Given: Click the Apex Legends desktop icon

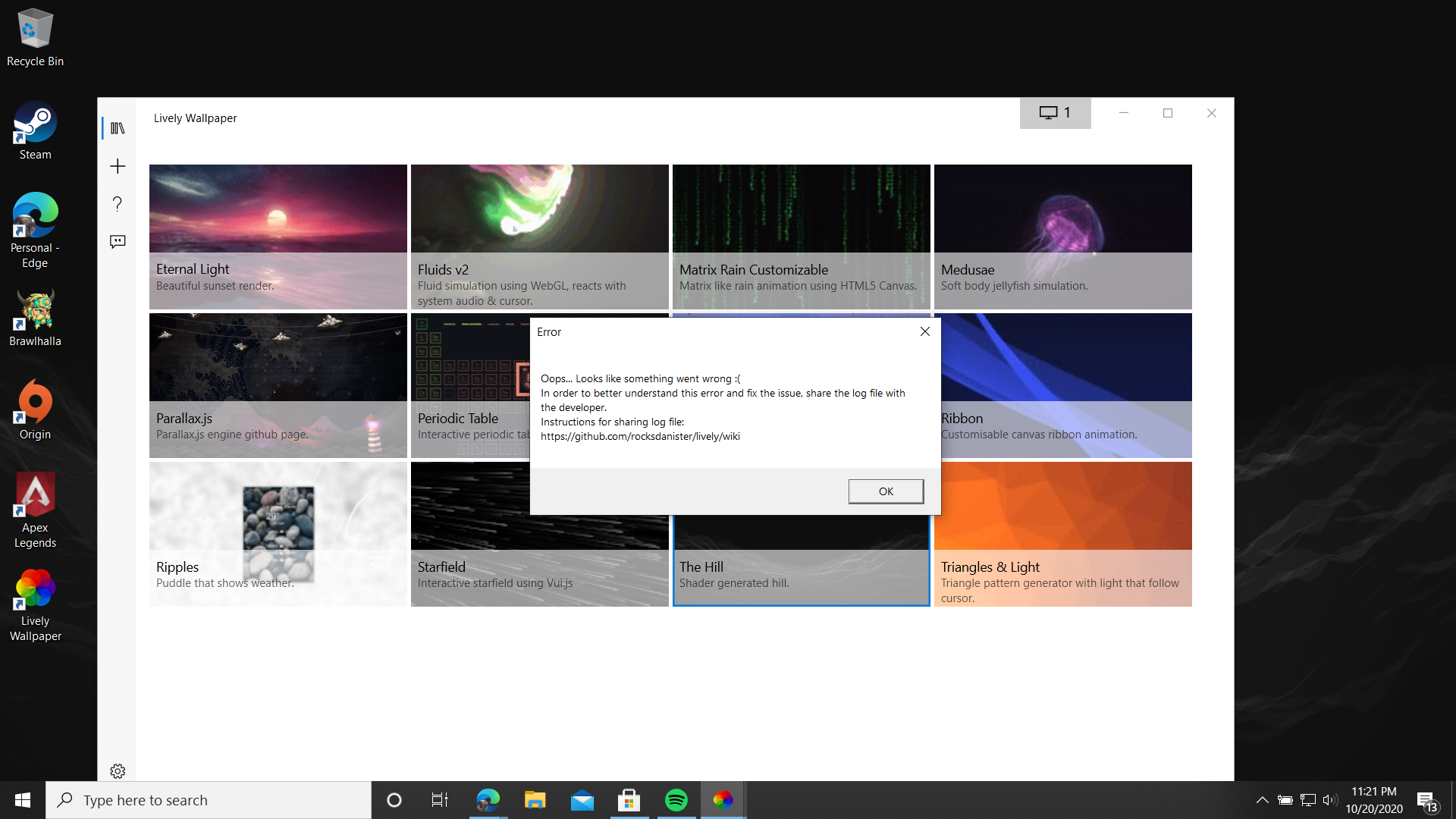Looking at the screenshot, I should [x=35, y=510].
